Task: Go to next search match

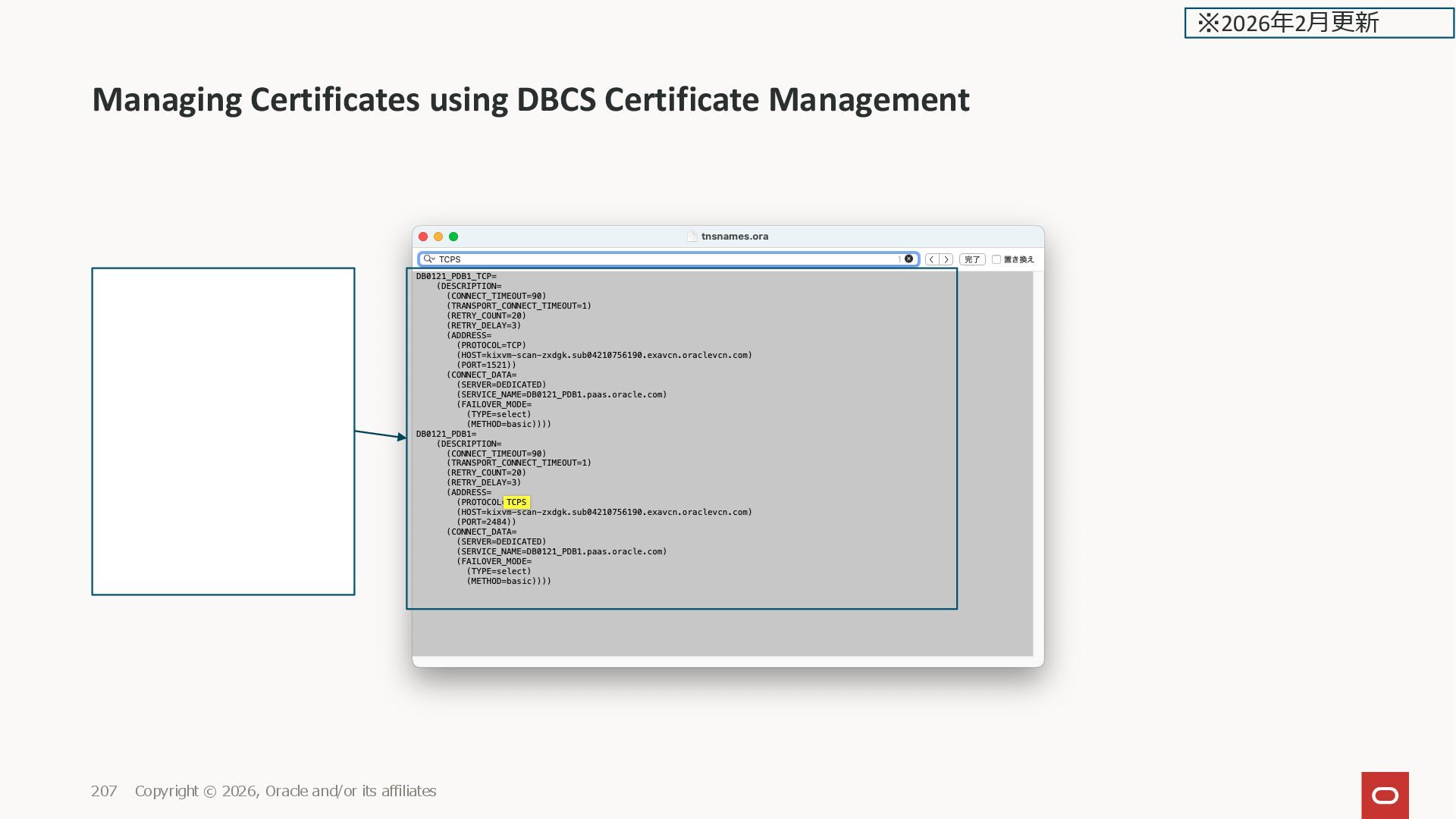Action: click(x=946, y=259)
